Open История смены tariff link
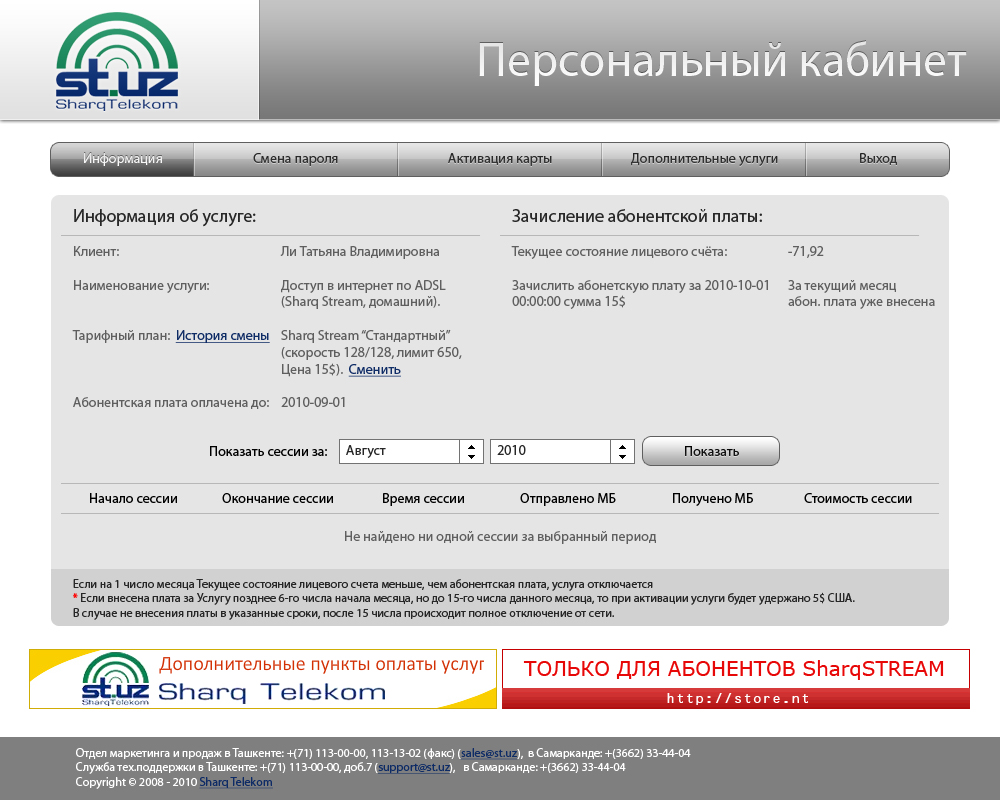Screen dimensions: 1000x800 [x=222, y=336]
